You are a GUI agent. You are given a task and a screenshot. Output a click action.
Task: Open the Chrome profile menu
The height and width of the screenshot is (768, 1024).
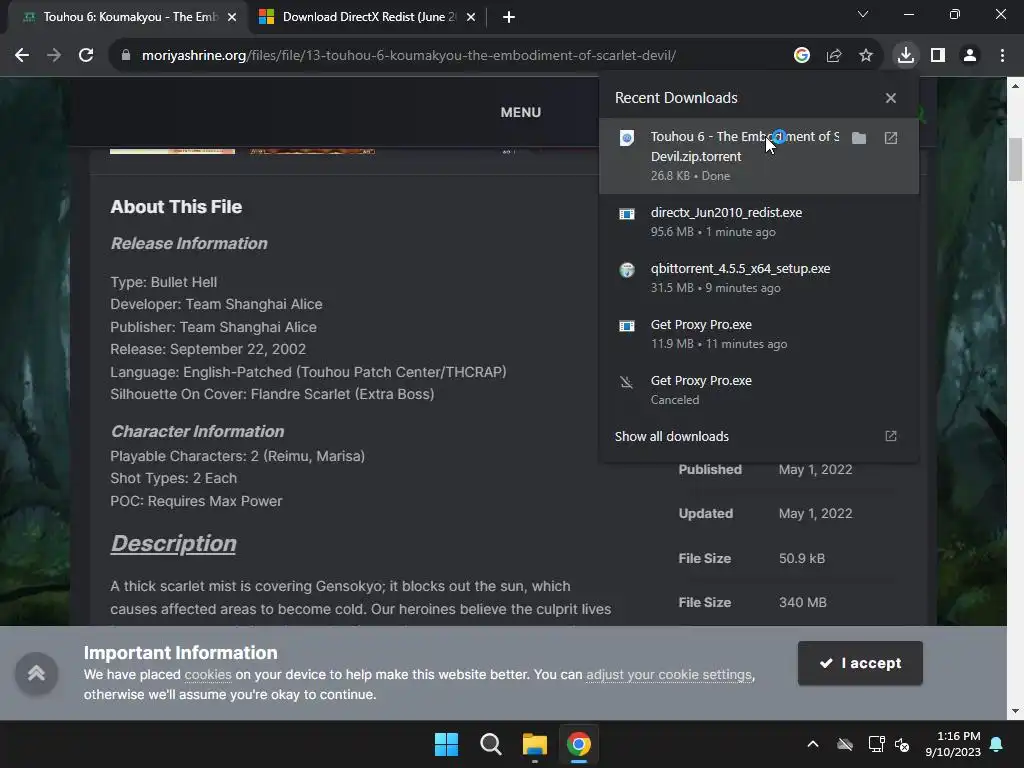(x=970, y=56)
